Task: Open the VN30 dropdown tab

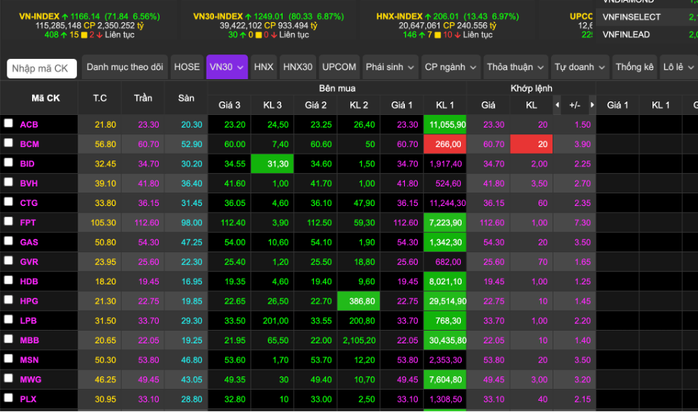Action: point(227,67)
